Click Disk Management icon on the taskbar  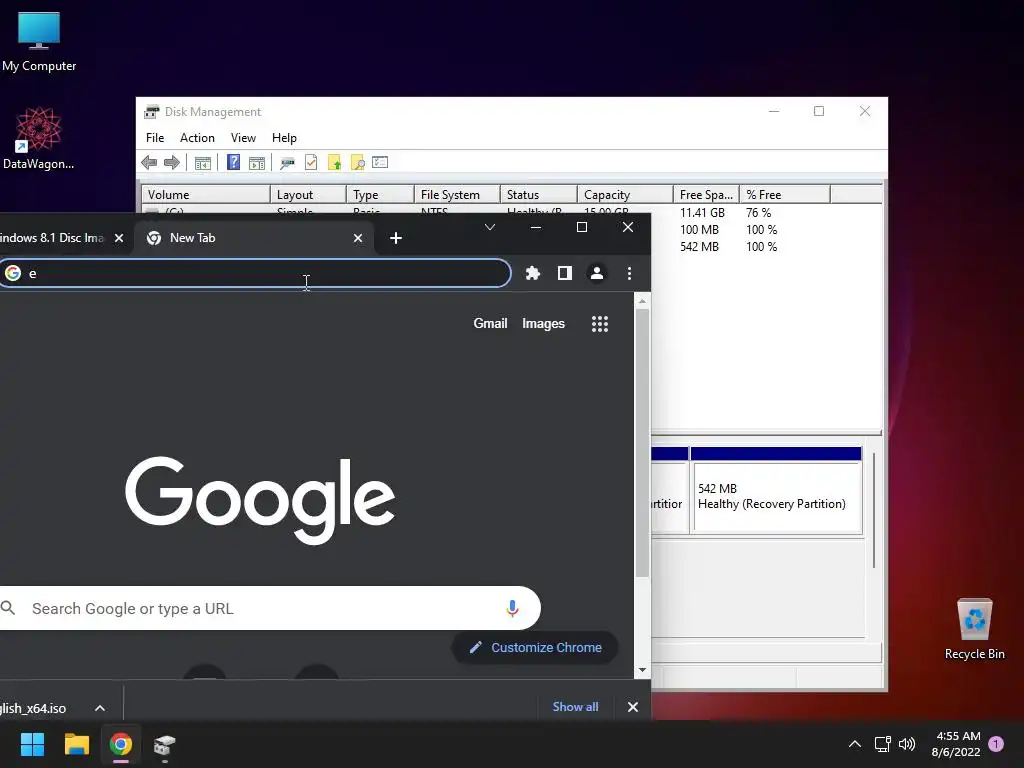(x=165, y=745)
